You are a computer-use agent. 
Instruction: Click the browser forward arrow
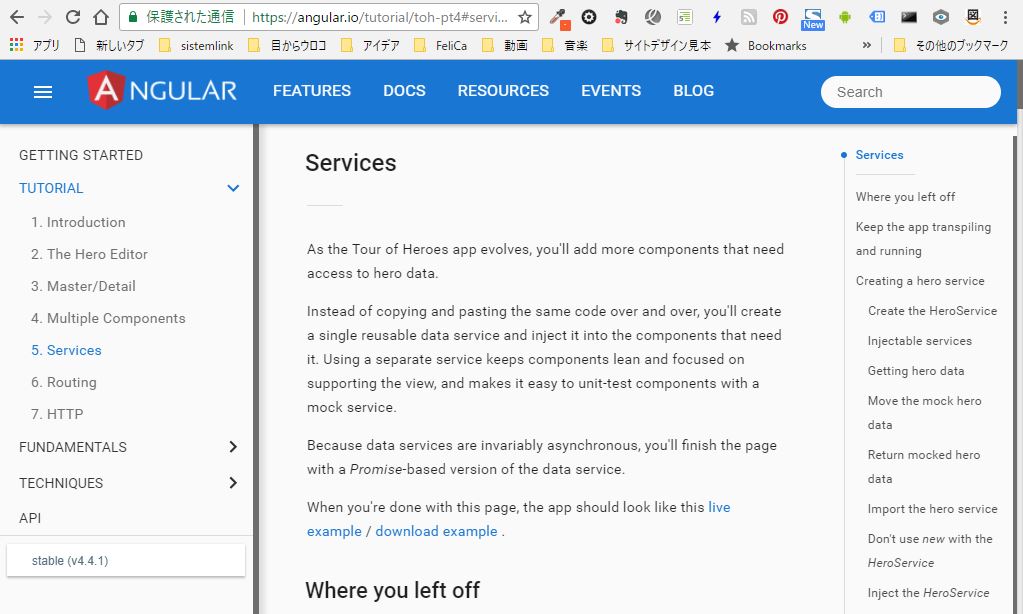45,17
